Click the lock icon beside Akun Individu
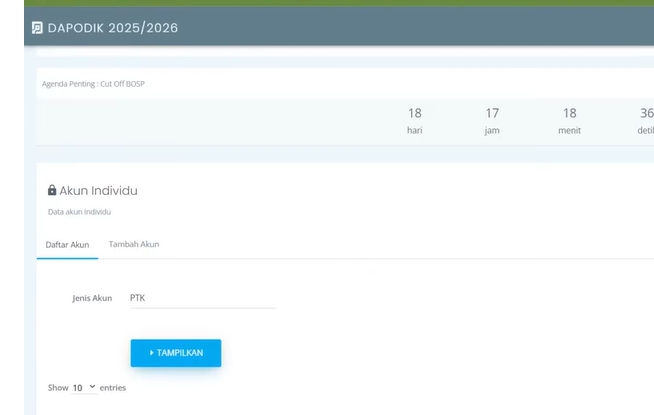Screen dimensions: 654x415 click(52, 190)
